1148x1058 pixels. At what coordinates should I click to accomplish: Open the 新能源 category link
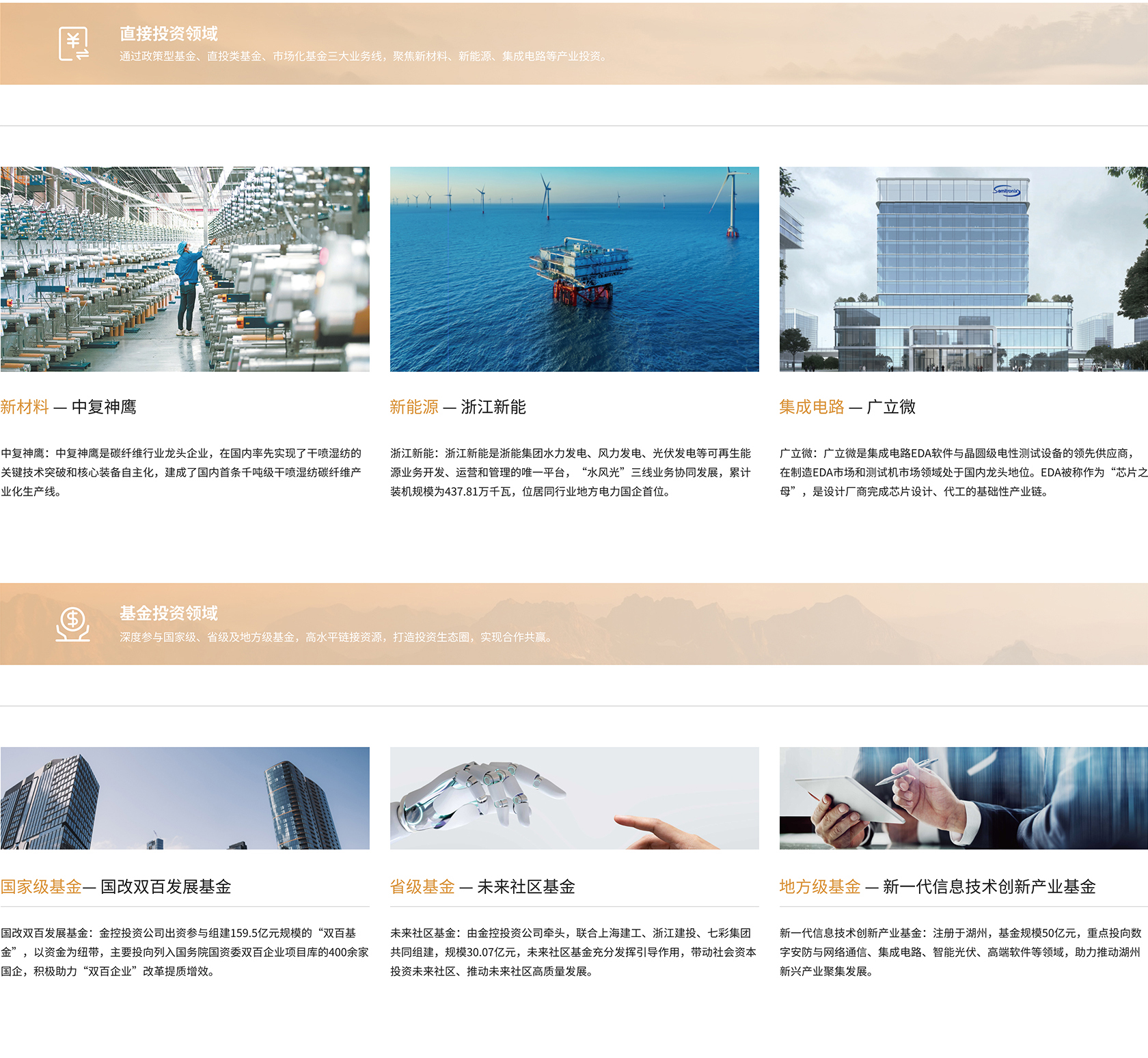tap(413, 405)
